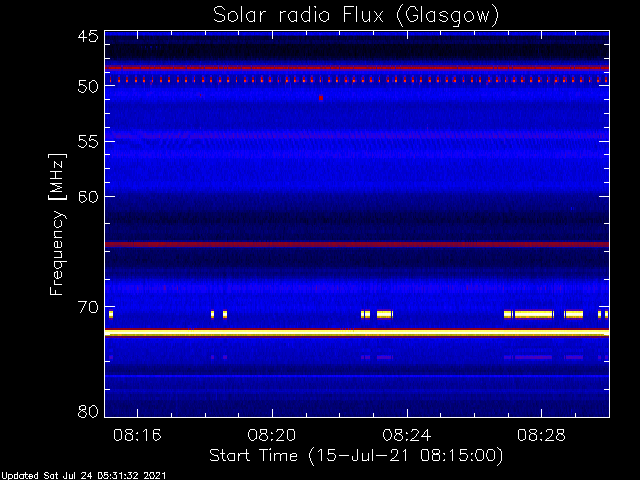Click the 60 frequency tick label
Image resolution: width=640 pixels, height=480 pixels.
coord(88,197)
